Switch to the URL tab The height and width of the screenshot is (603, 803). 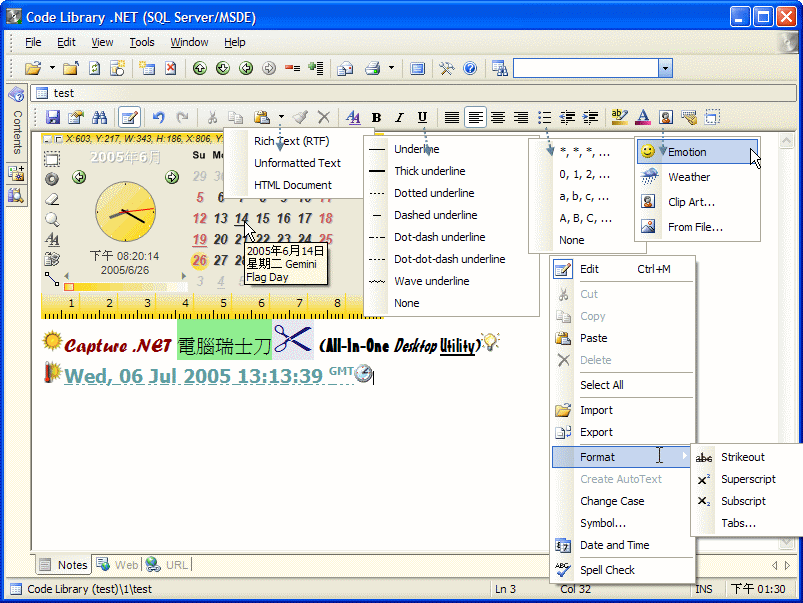(167, 565)
